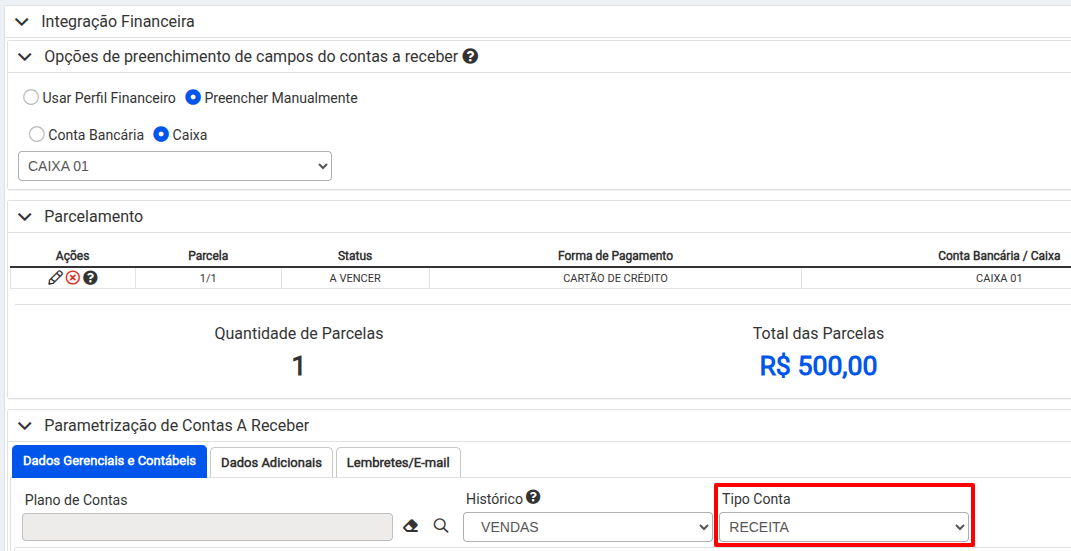The width and height of the screenshot is (1071, 551).
Task: Click the Plano de Contas input field
Action: (207, 527)
